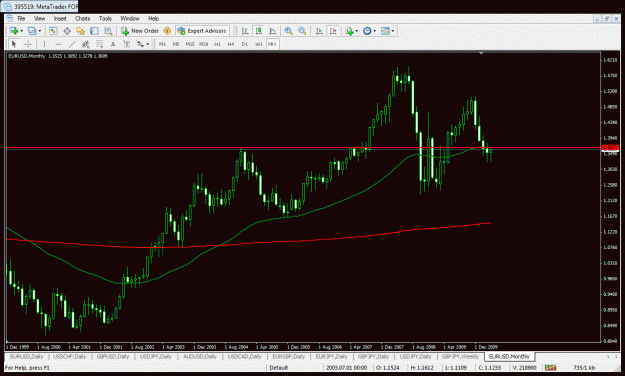
Task: Switch to the USDCHF,Daily chart tab
Action: pos(70,356)
